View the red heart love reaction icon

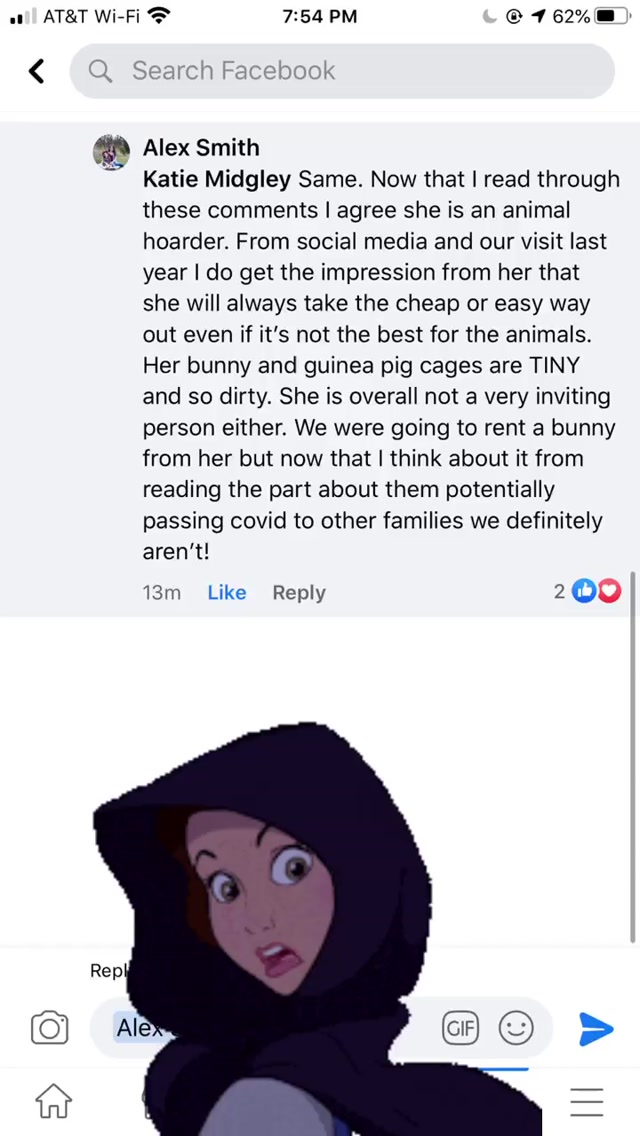coord(610,592)
